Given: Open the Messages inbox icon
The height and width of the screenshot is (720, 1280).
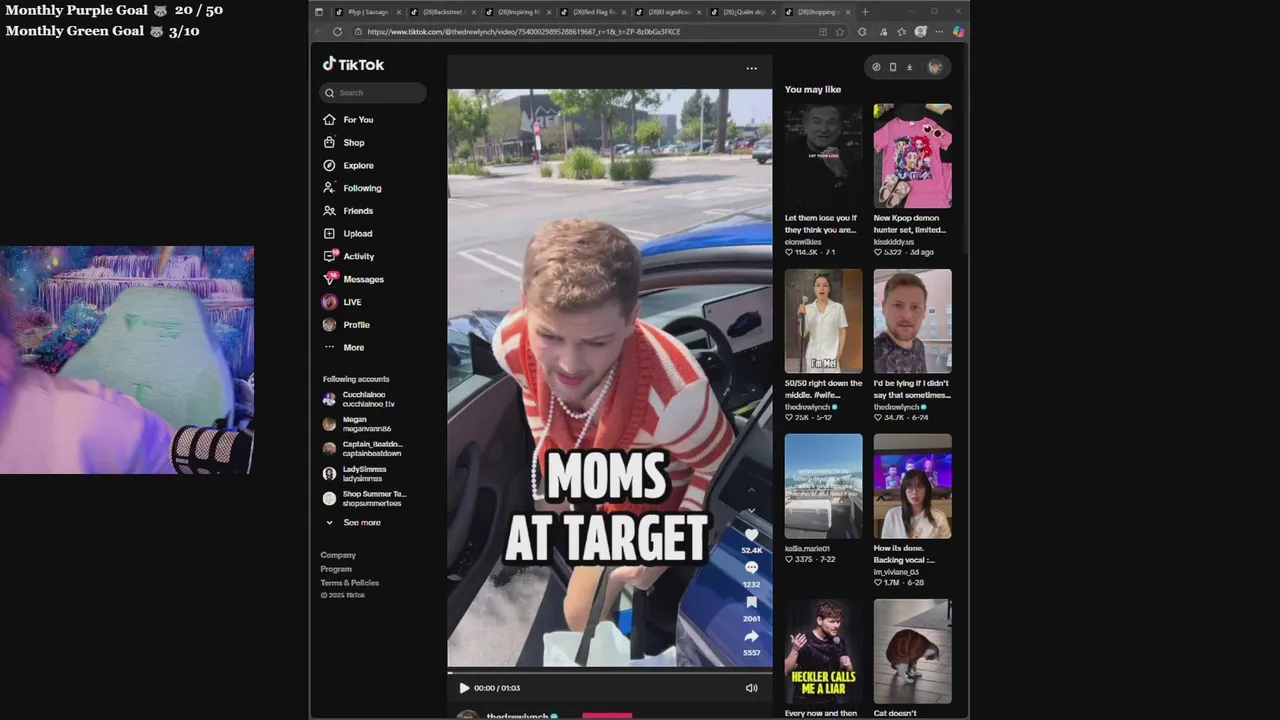Looking at the screenshot, I should click(x=329, y=279).
